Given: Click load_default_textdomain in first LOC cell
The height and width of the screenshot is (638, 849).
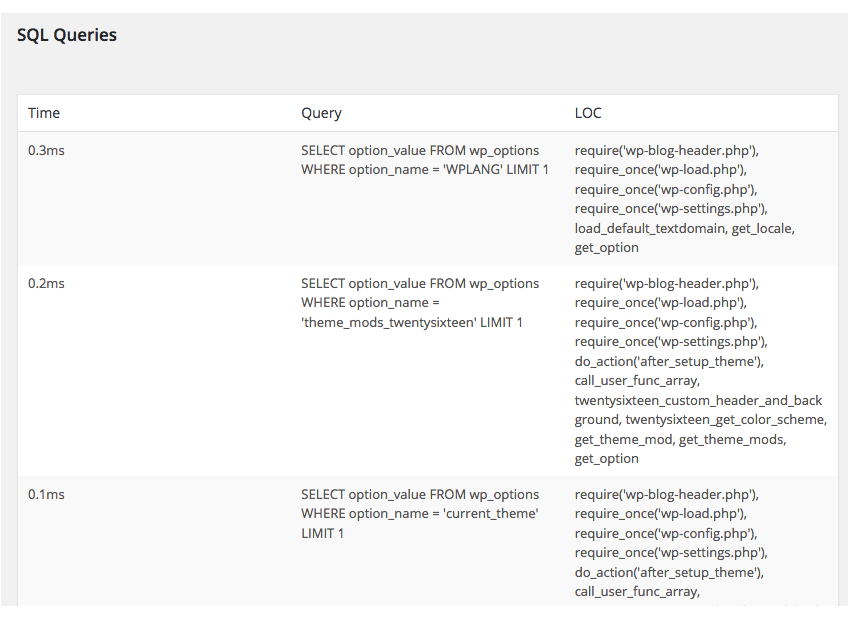Looking at the screenshot, I should point(650,229).
